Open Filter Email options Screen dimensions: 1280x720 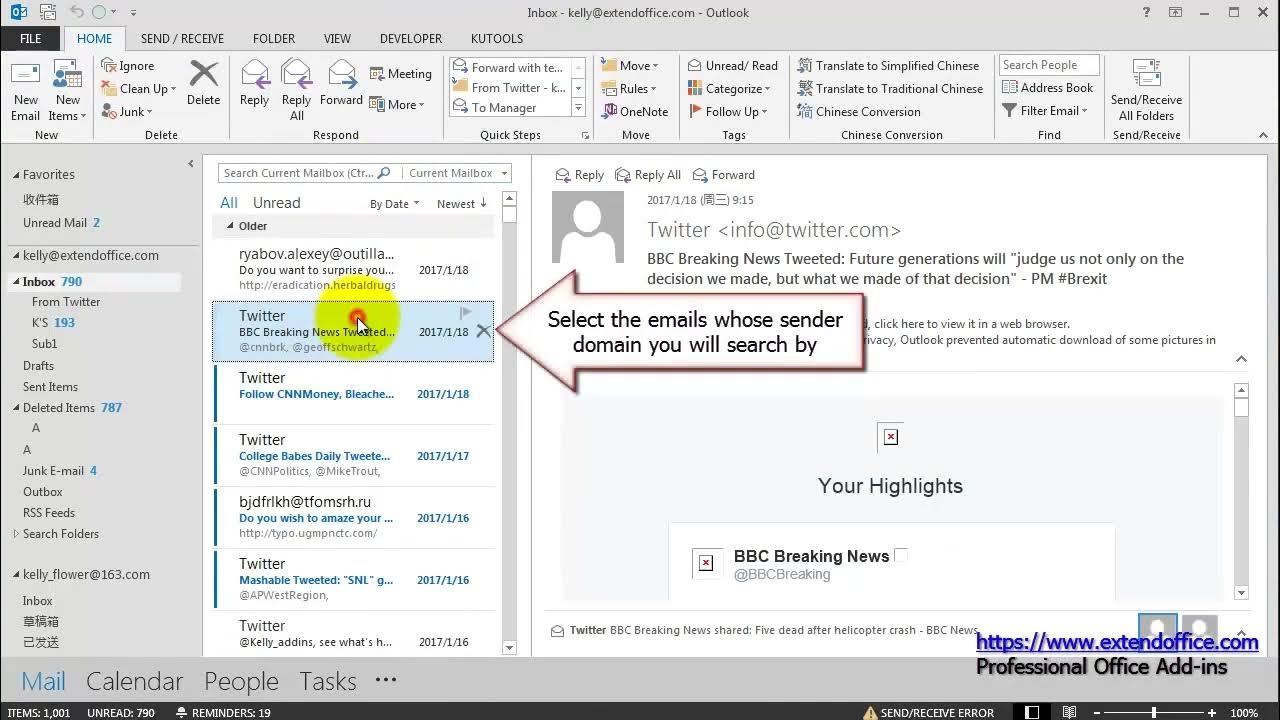tap(1044, 111)
